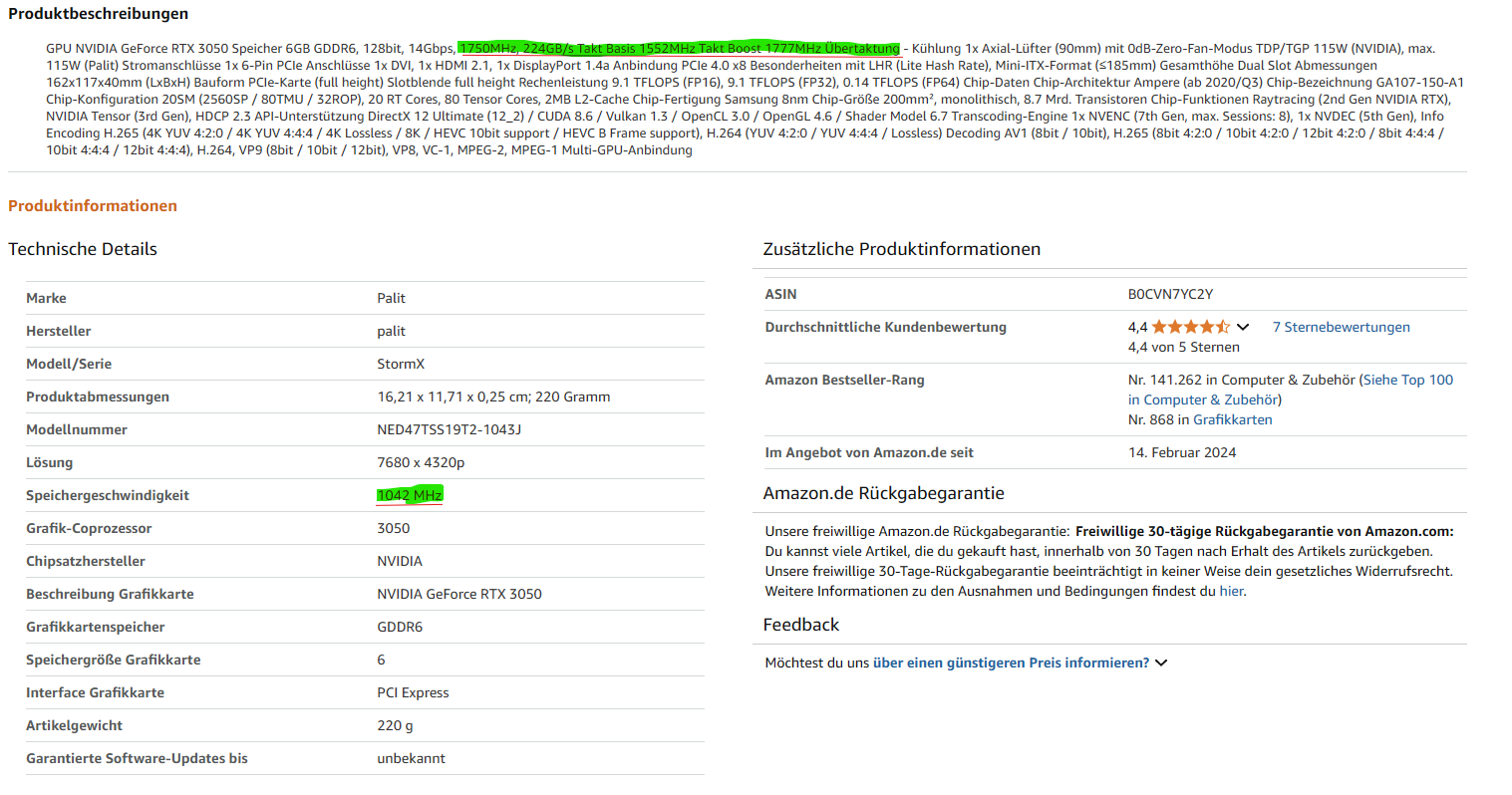
Task: Open the 7 Sternebewertungen link
Action: point(1341,326)
